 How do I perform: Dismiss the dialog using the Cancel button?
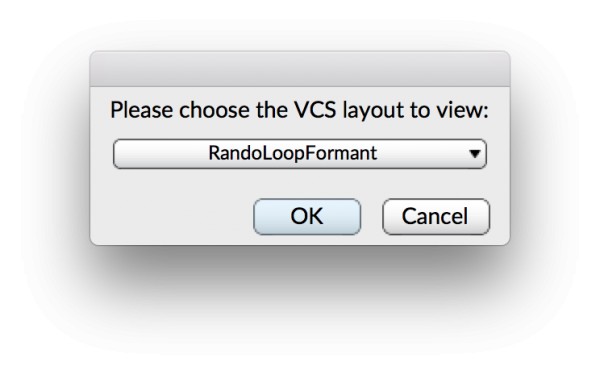click(436, 217)
